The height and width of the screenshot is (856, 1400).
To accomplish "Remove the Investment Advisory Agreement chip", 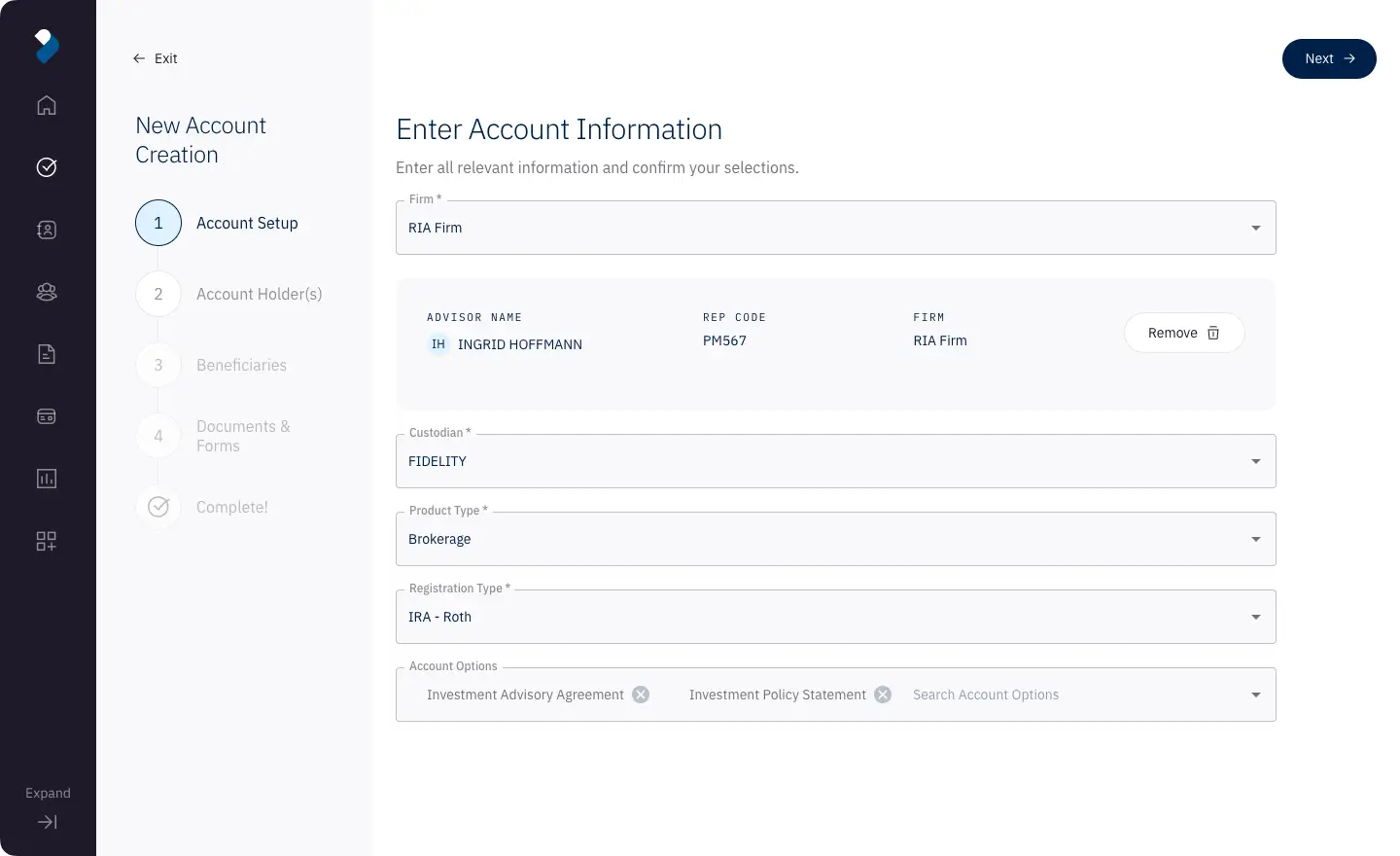I will [x=641, y=695].
